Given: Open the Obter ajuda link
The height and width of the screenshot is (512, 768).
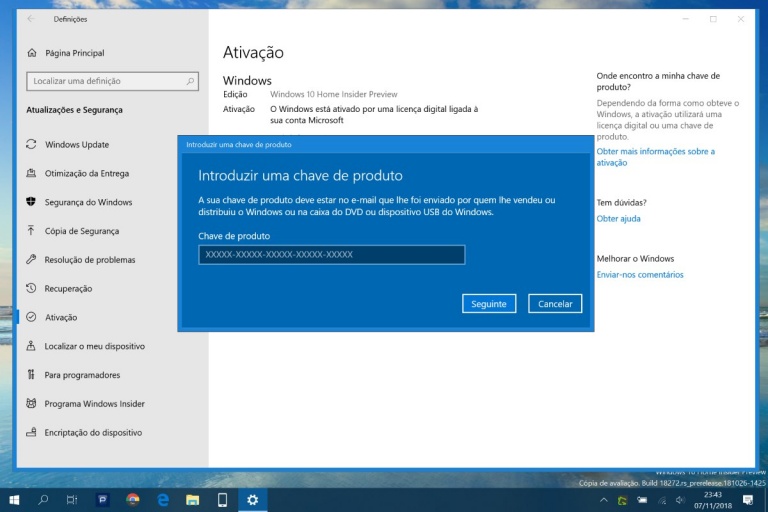Looking at the screenshot, I should [x=618, y=219].
